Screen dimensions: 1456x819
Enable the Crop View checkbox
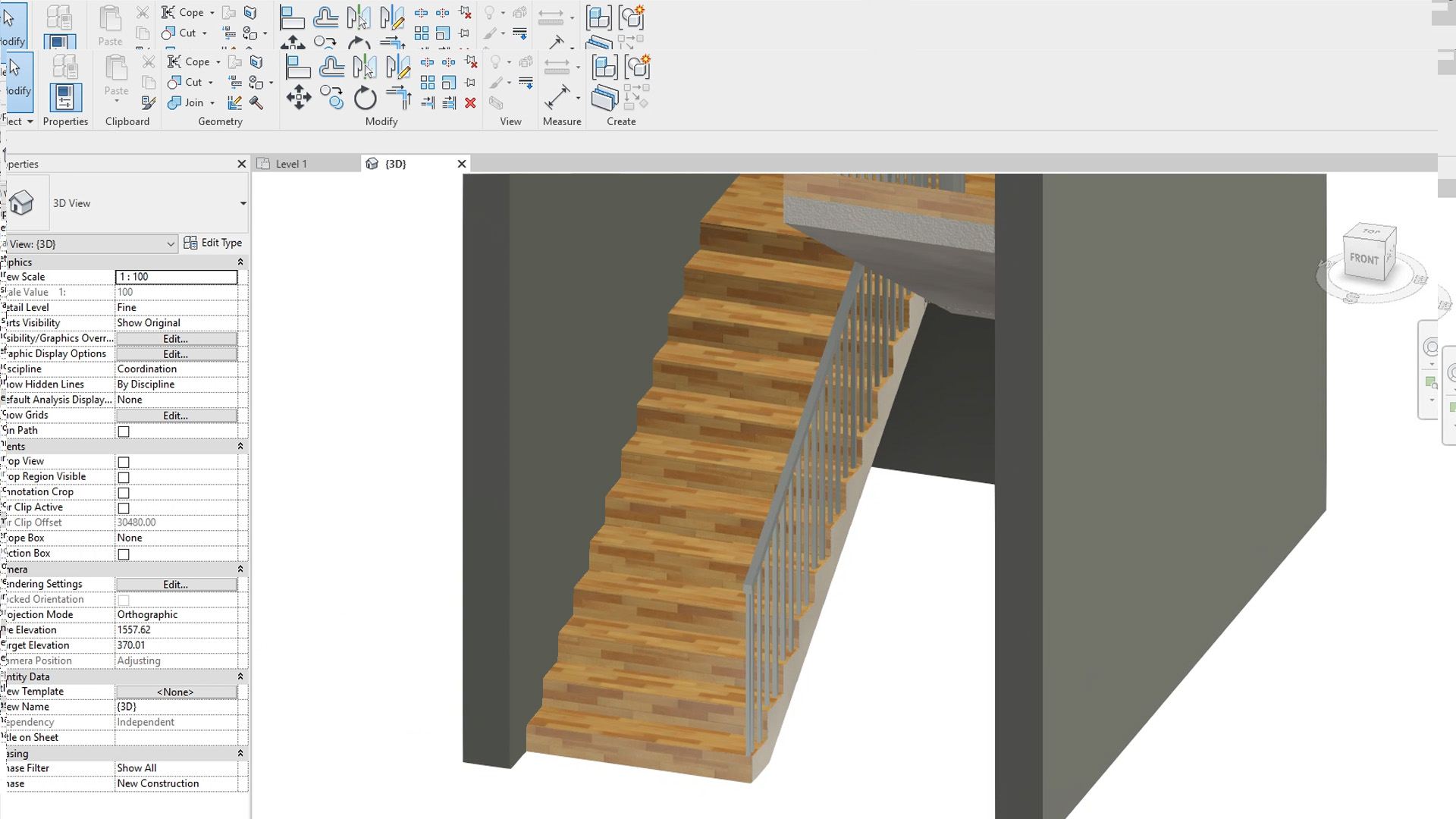click(124, 462)
